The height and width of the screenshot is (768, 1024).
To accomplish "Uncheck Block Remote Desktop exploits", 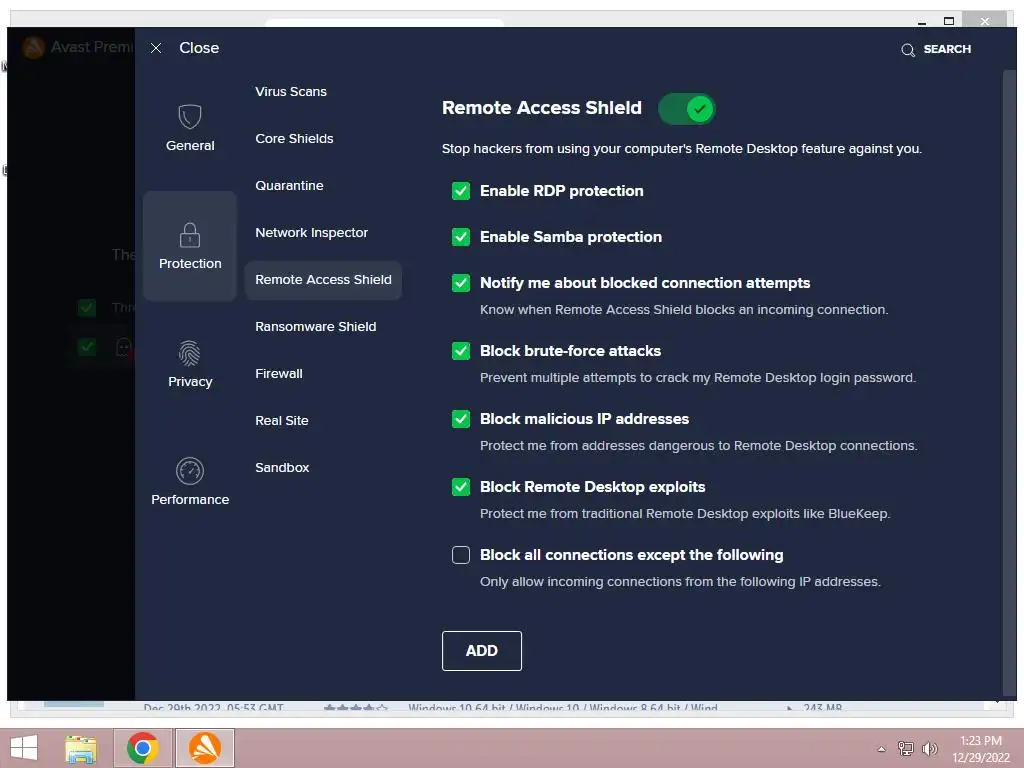I will click(x=460, y=487).
